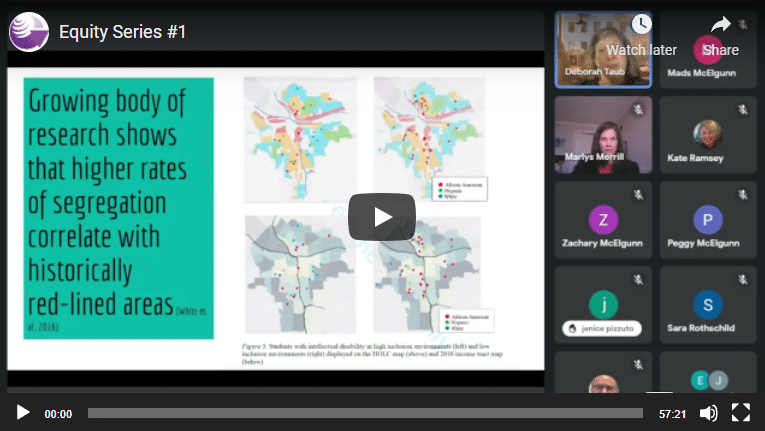Mute the video with the volume icon
The height and width of the screenshot is (431, 765).
pos(708,413)
